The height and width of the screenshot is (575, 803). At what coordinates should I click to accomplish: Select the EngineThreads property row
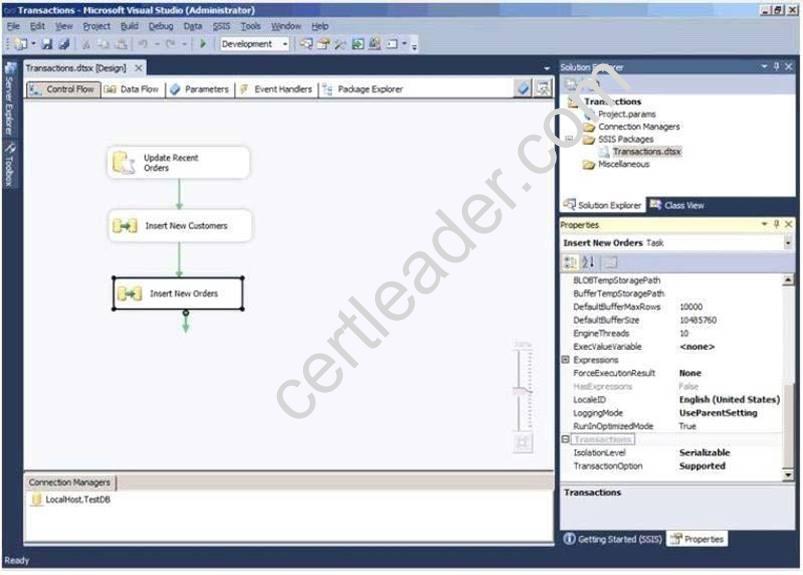[x=673, y=333]
